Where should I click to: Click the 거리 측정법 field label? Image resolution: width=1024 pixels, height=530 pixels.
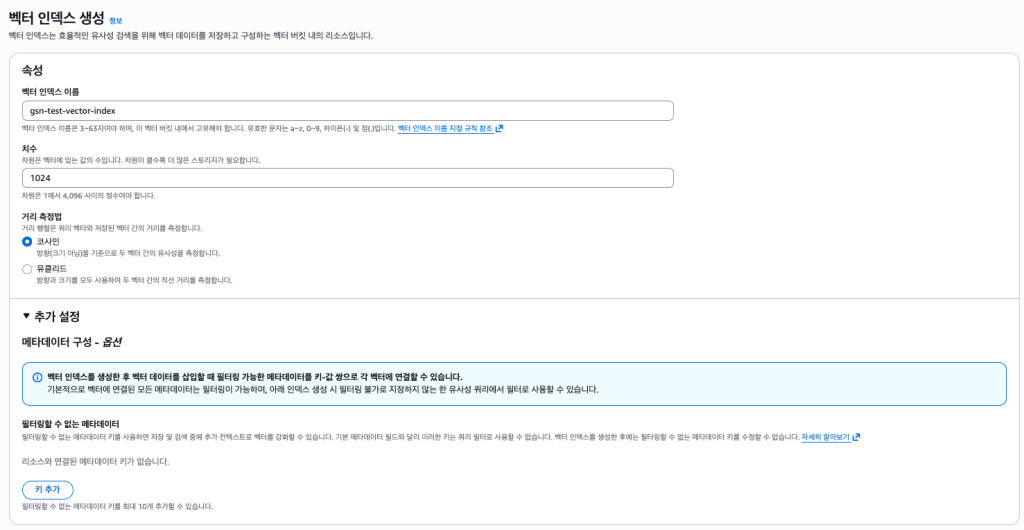[42, 216]
